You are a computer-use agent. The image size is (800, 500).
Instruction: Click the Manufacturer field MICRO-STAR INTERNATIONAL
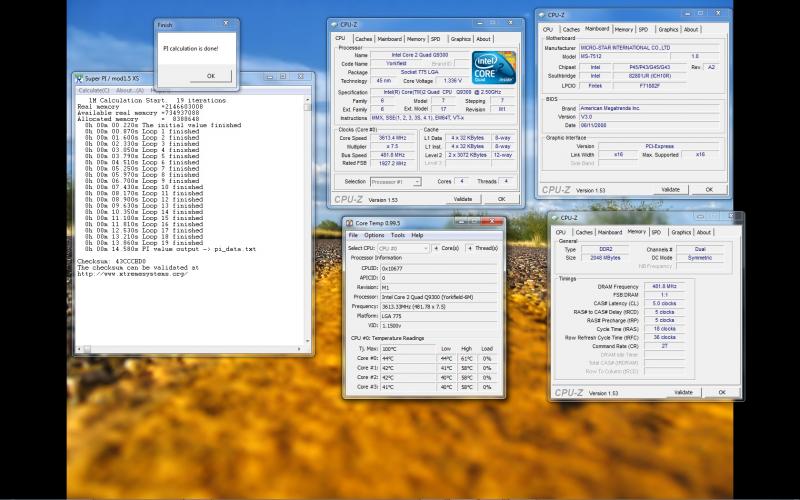[x=649, y=48]
